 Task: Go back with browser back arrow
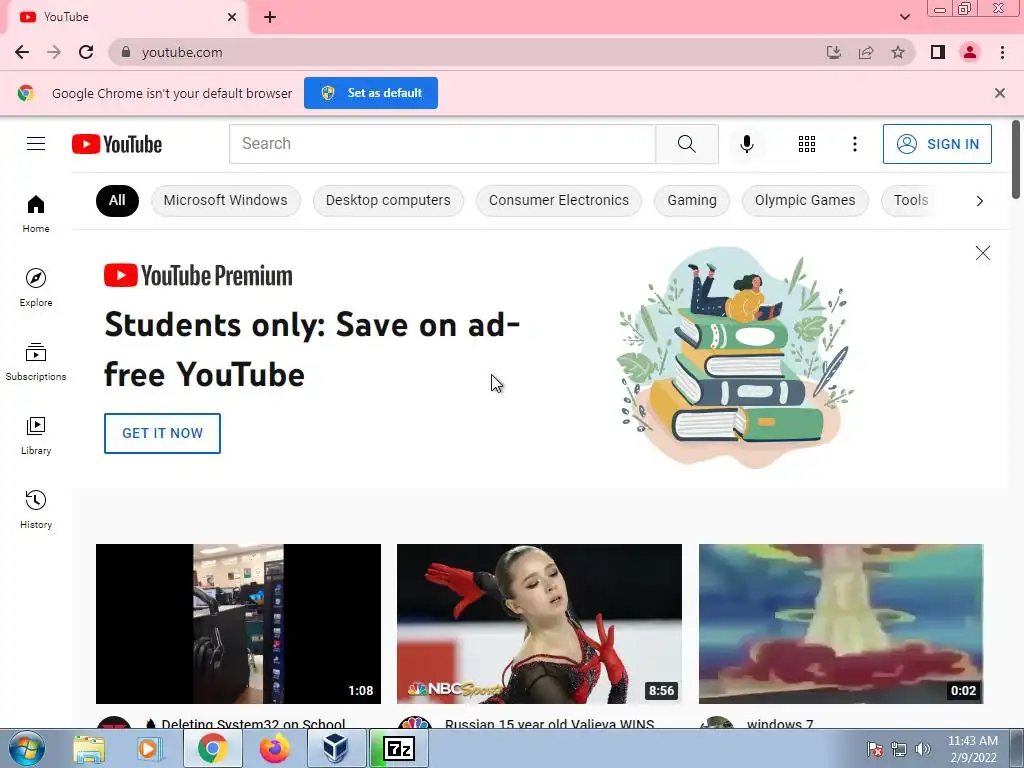point(22,52)
